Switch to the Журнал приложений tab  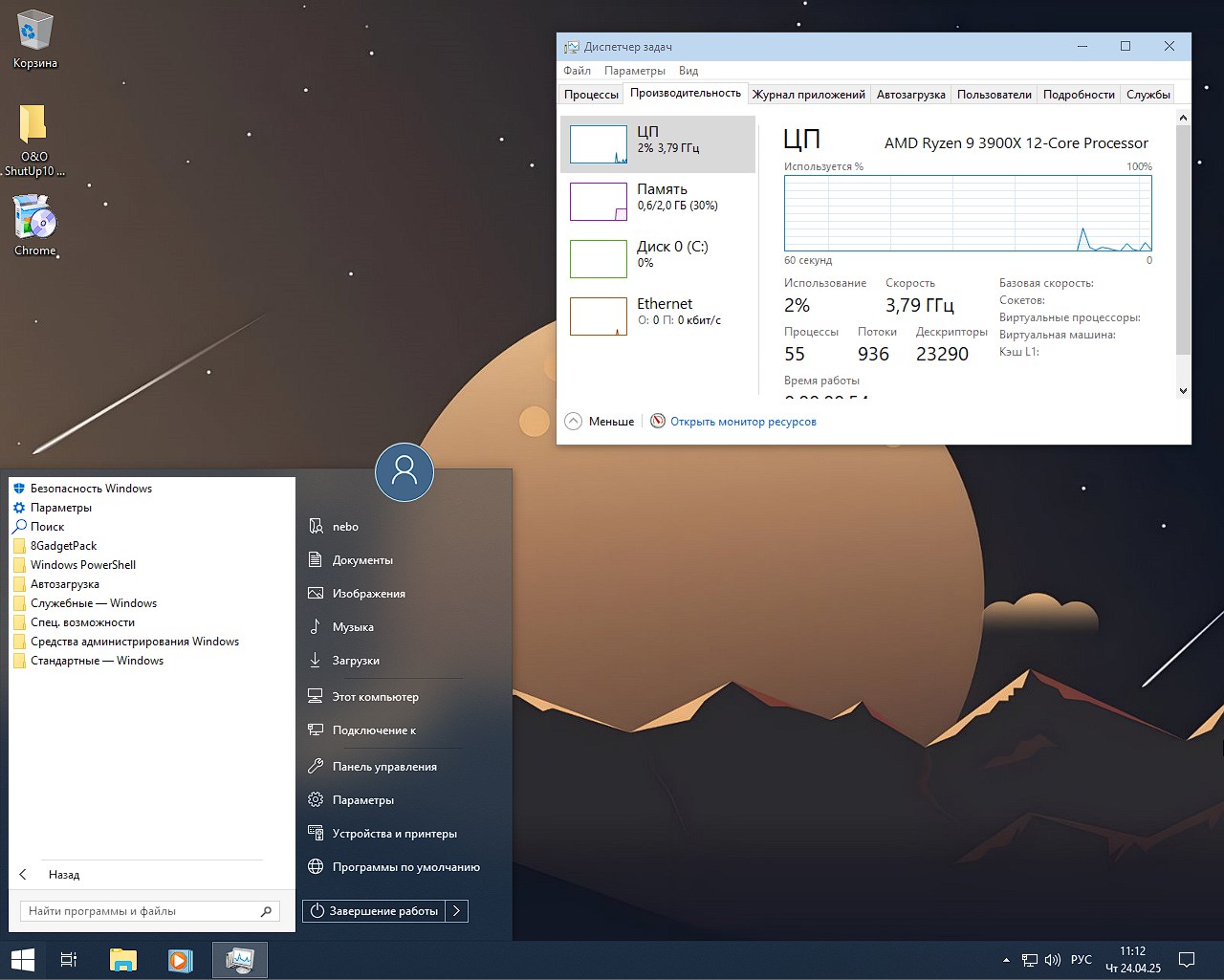809,95
